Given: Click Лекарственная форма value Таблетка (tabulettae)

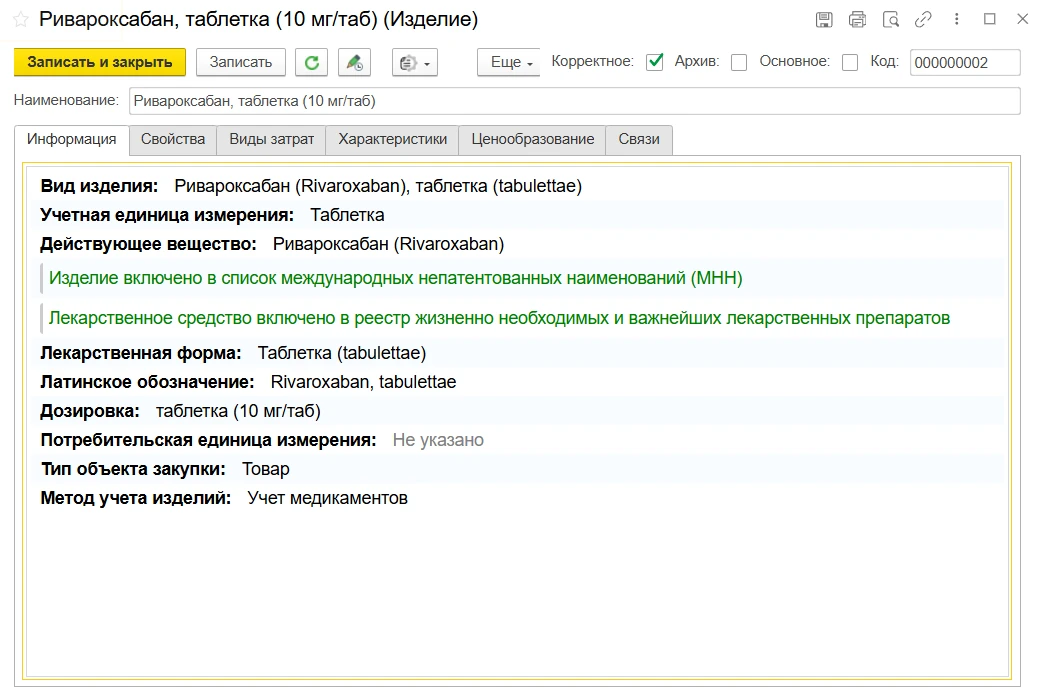Looking at the screenshot, I should (342, 353).
